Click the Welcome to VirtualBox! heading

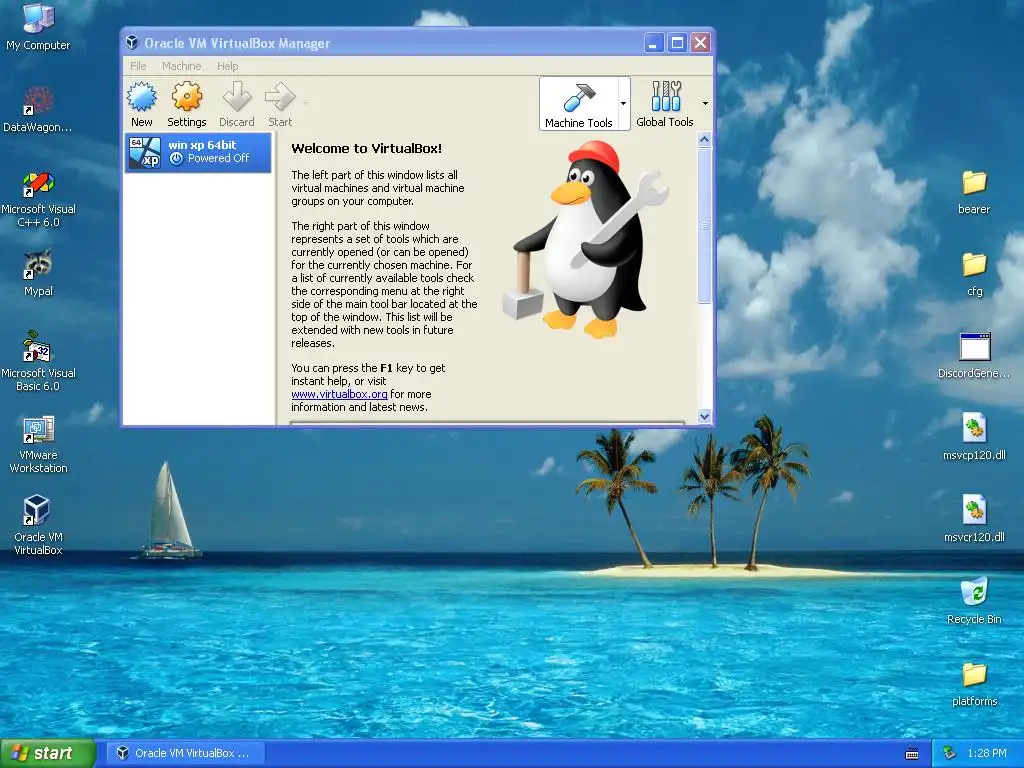pyautogui.click(x=366, y=148)
